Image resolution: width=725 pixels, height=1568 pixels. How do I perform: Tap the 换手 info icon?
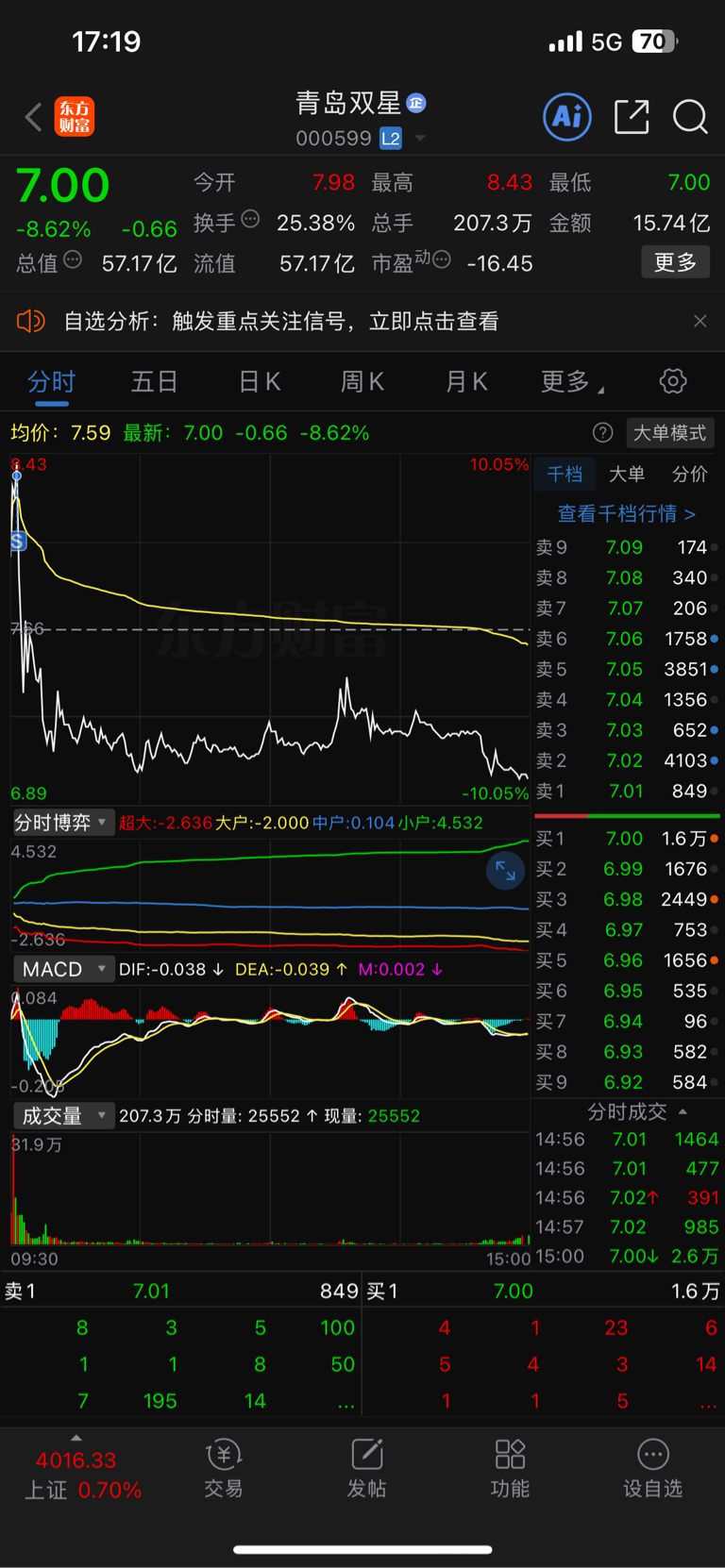(250, 219)
